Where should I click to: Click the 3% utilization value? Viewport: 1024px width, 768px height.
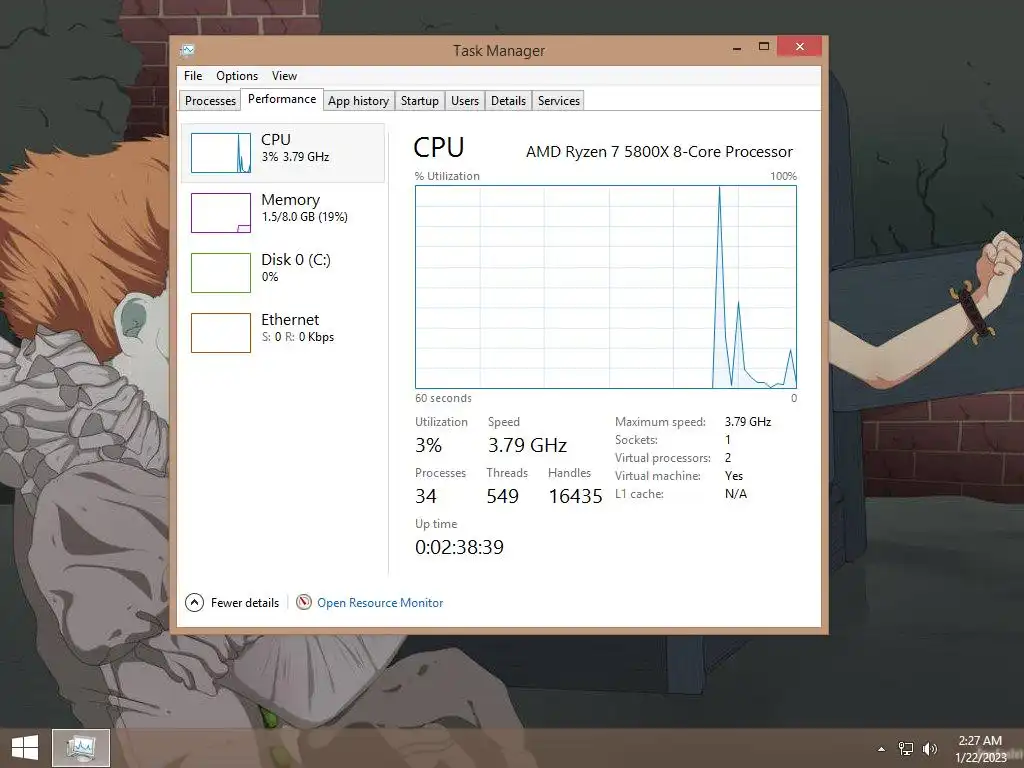click(428, 445)
